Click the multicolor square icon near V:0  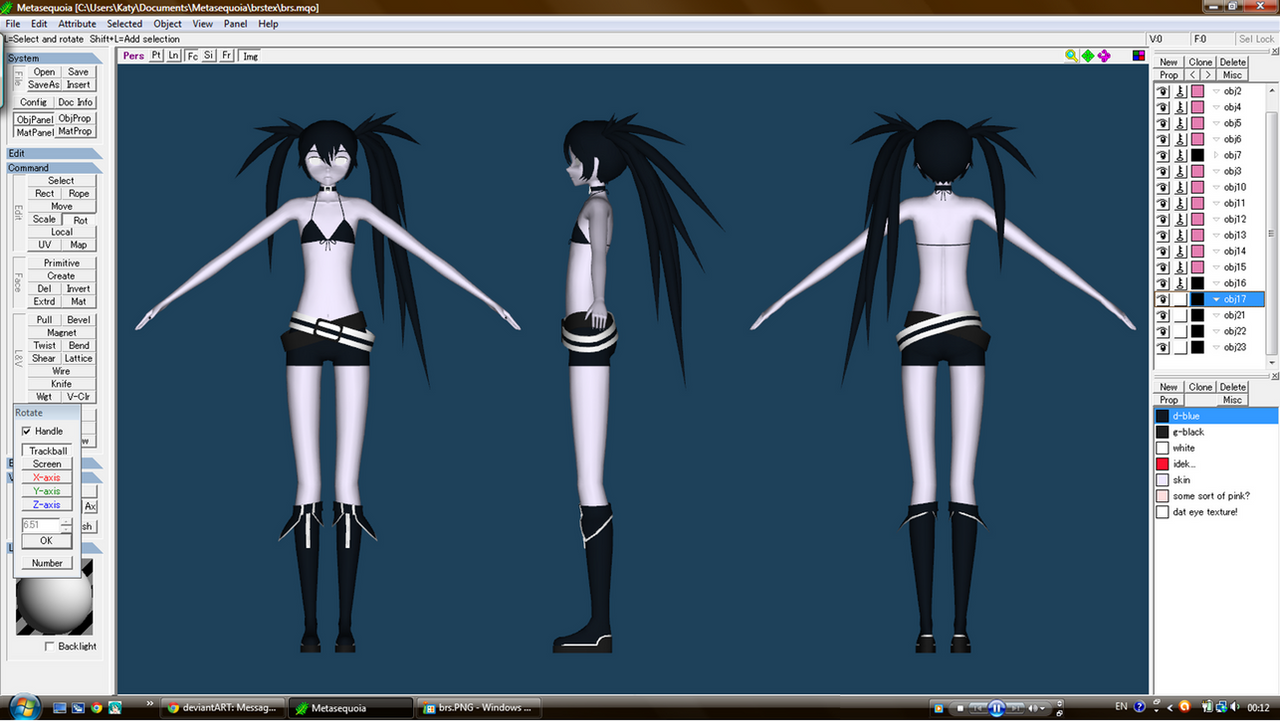pyautogui.click(x=1138, y=56)
